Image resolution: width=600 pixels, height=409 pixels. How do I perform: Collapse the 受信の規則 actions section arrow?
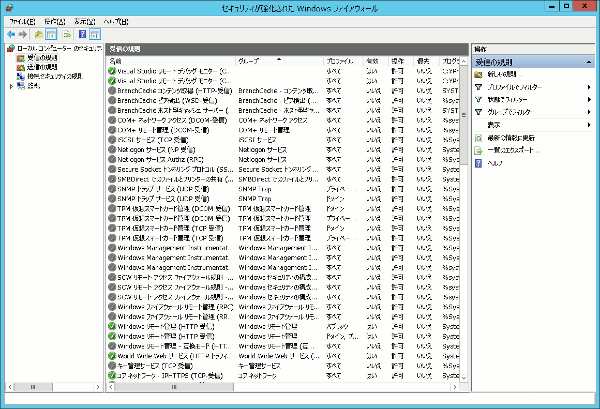[x=589, y=62]
